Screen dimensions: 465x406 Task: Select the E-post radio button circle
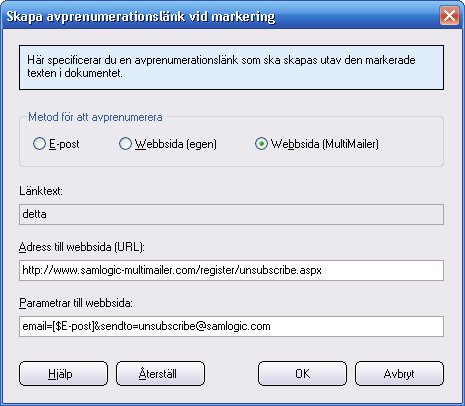[39, 144]
